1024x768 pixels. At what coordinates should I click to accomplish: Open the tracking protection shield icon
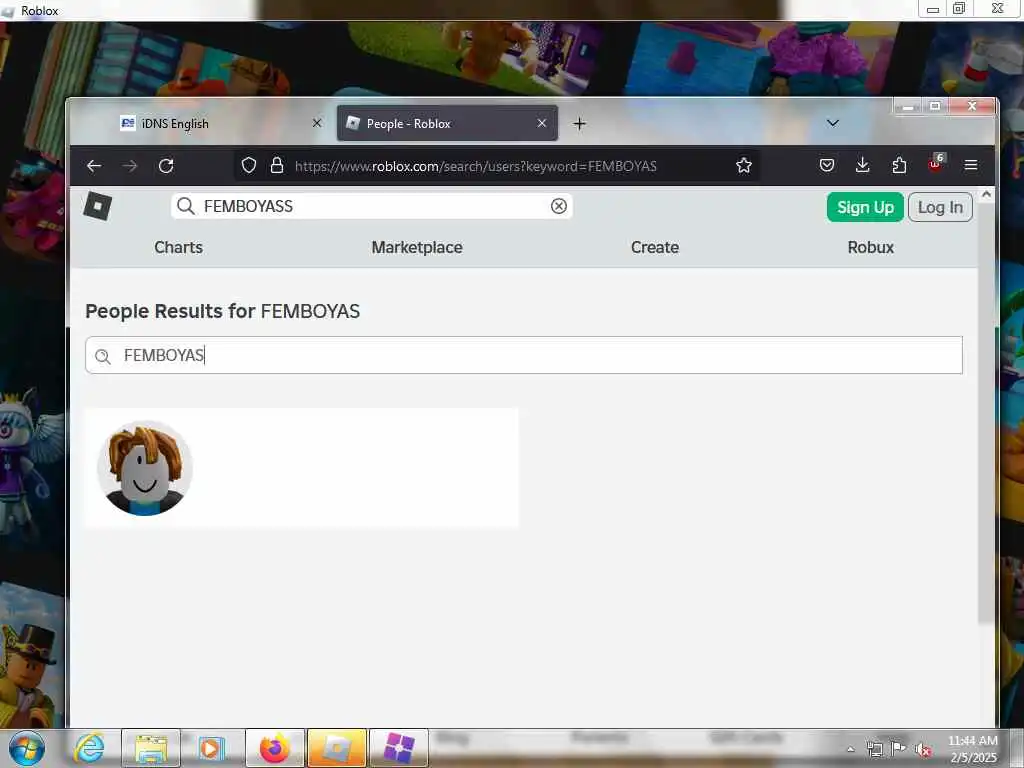(248, 166)
